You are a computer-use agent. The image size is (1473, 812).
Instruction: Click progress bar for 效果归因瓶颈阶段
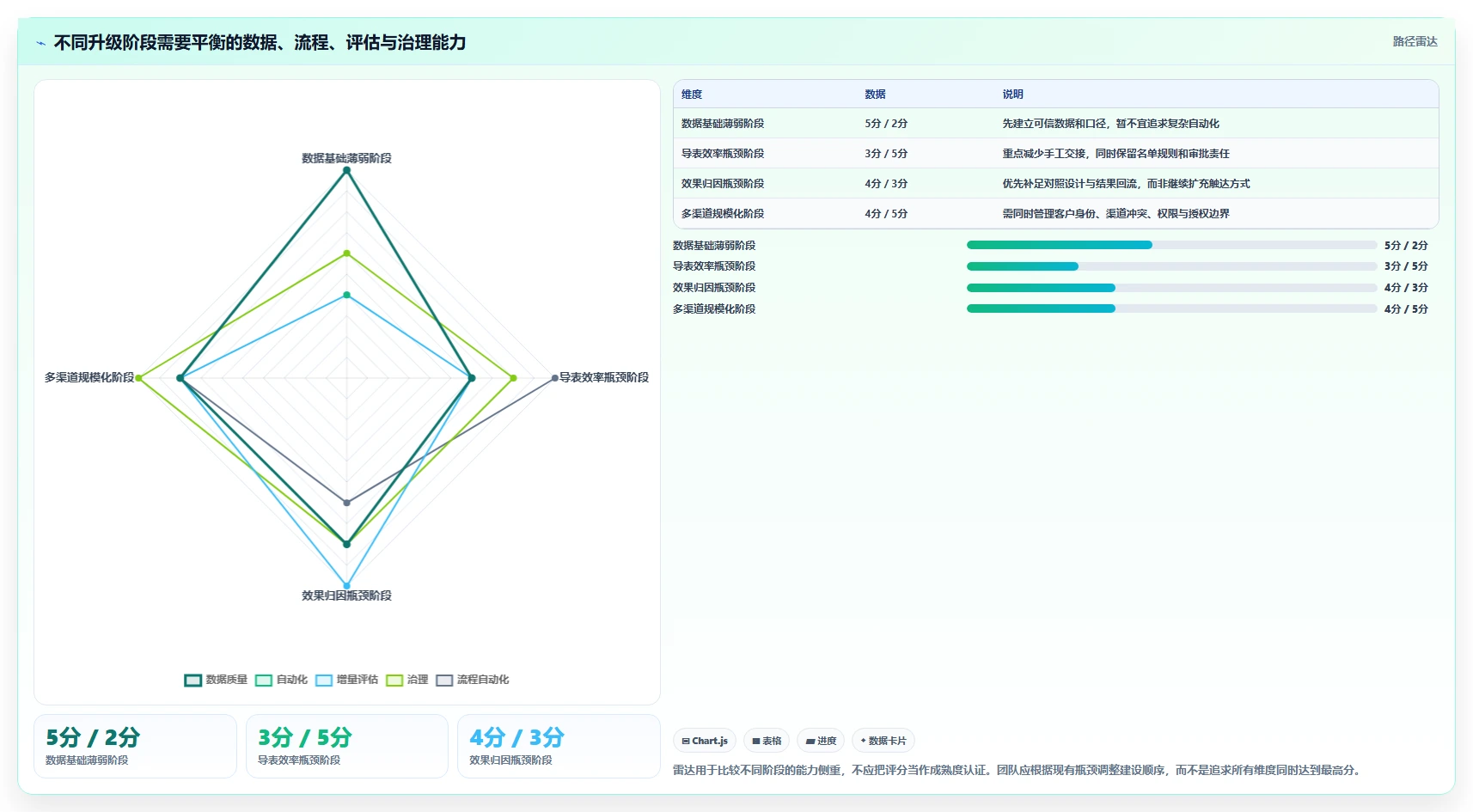pyautogui.click(x=1171, y=288)
